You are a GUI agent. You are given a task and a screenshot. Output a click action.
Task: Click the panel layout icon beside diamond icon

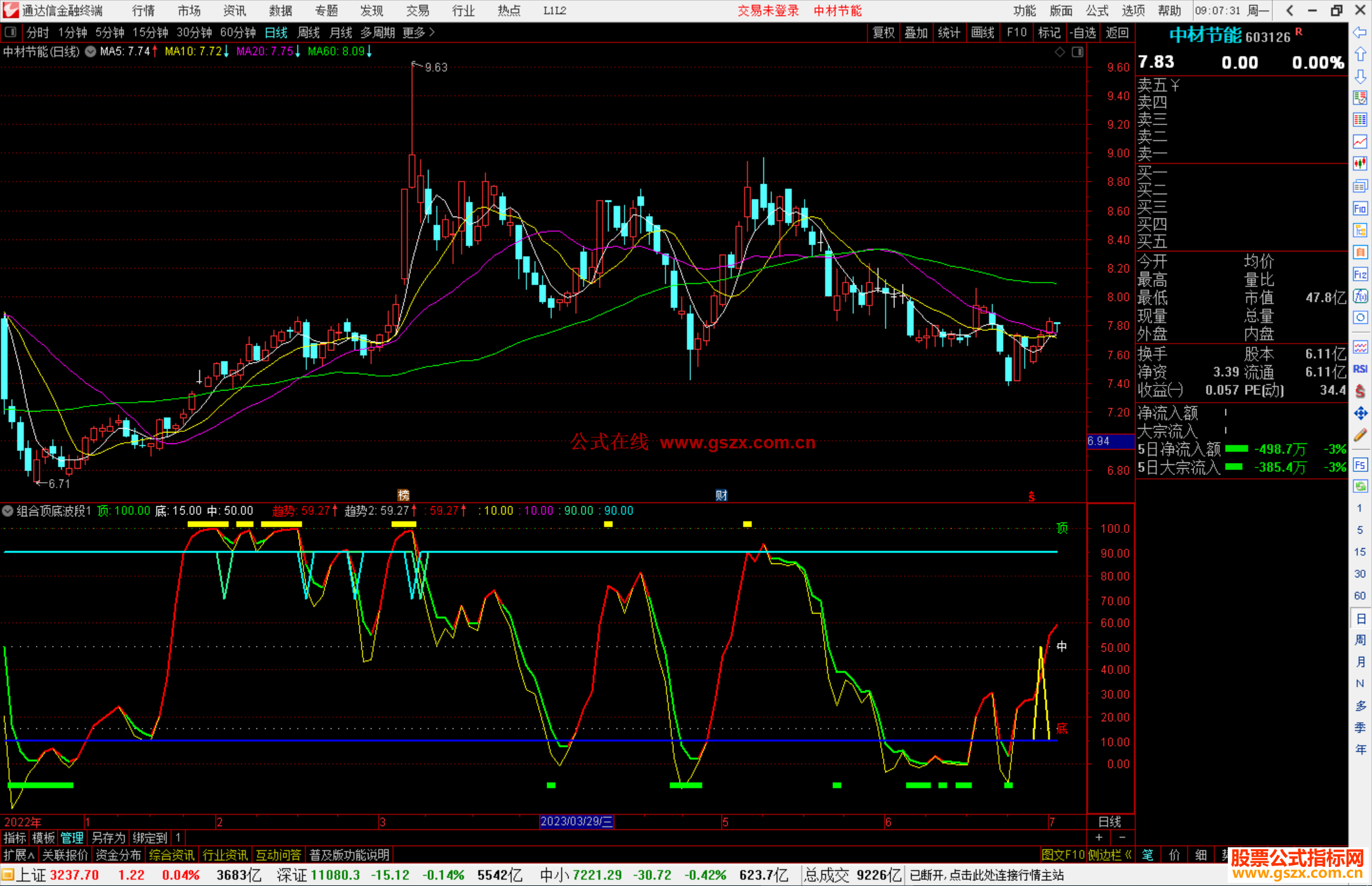[x=1078, y=52]
